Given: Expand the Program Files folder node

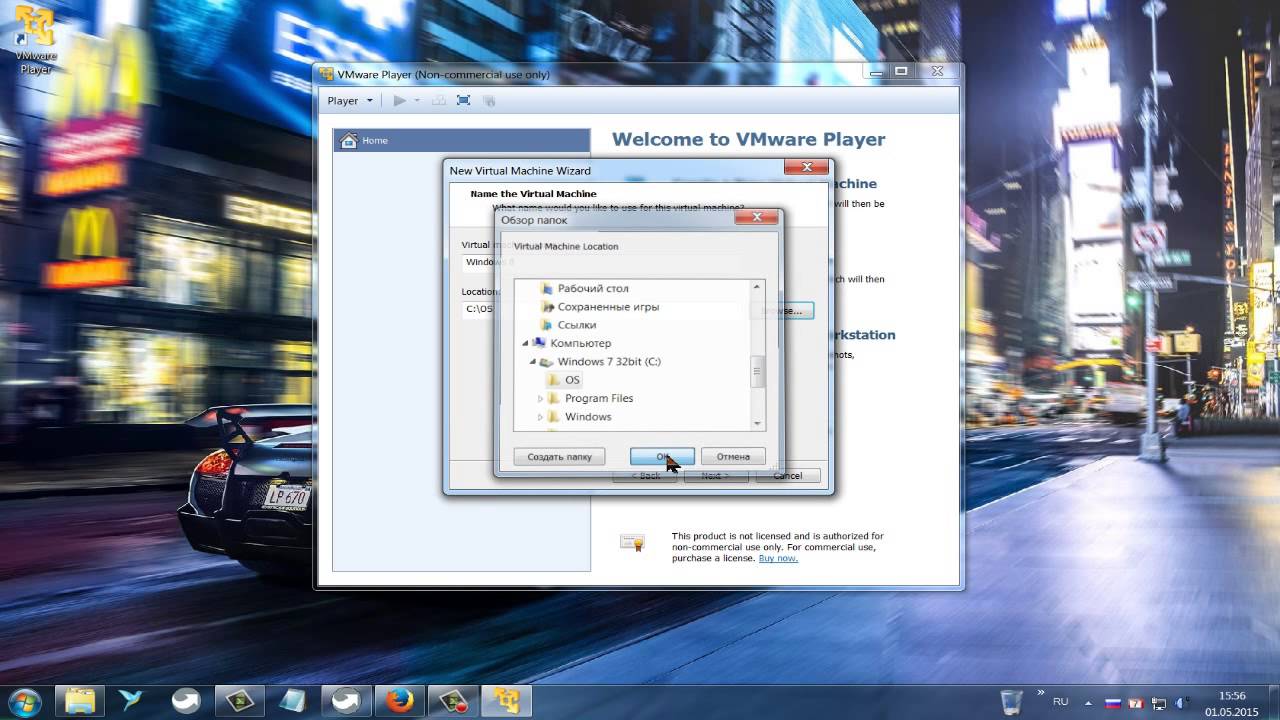Looking at the screenshot, I should pos(540,398).
